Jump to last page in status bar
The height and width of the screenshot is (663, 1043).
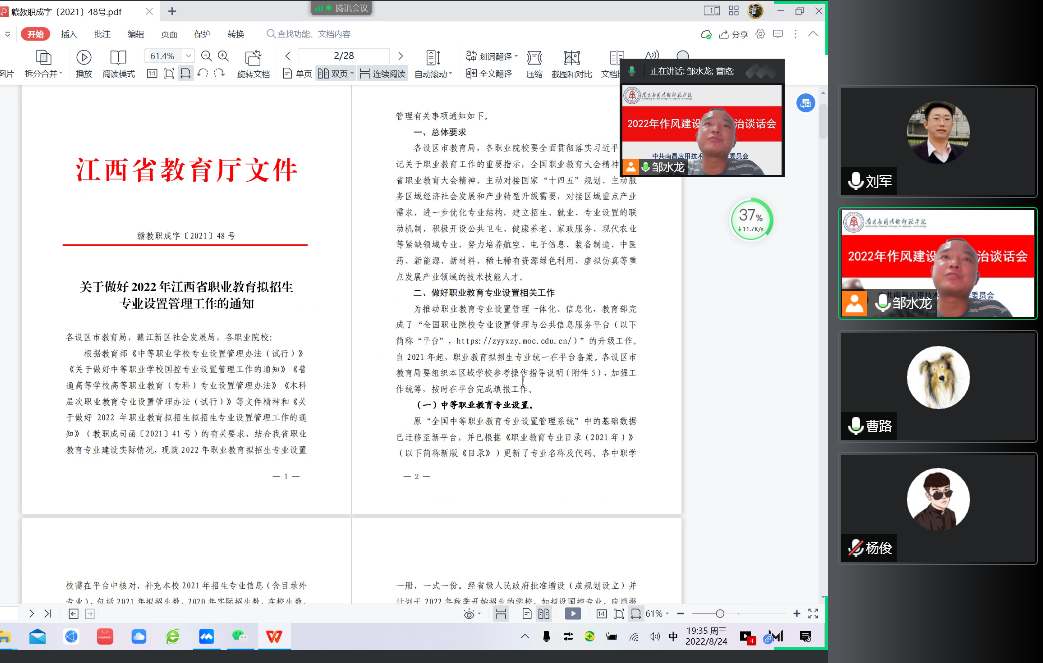pyautogui.click(x=47, y=613)
